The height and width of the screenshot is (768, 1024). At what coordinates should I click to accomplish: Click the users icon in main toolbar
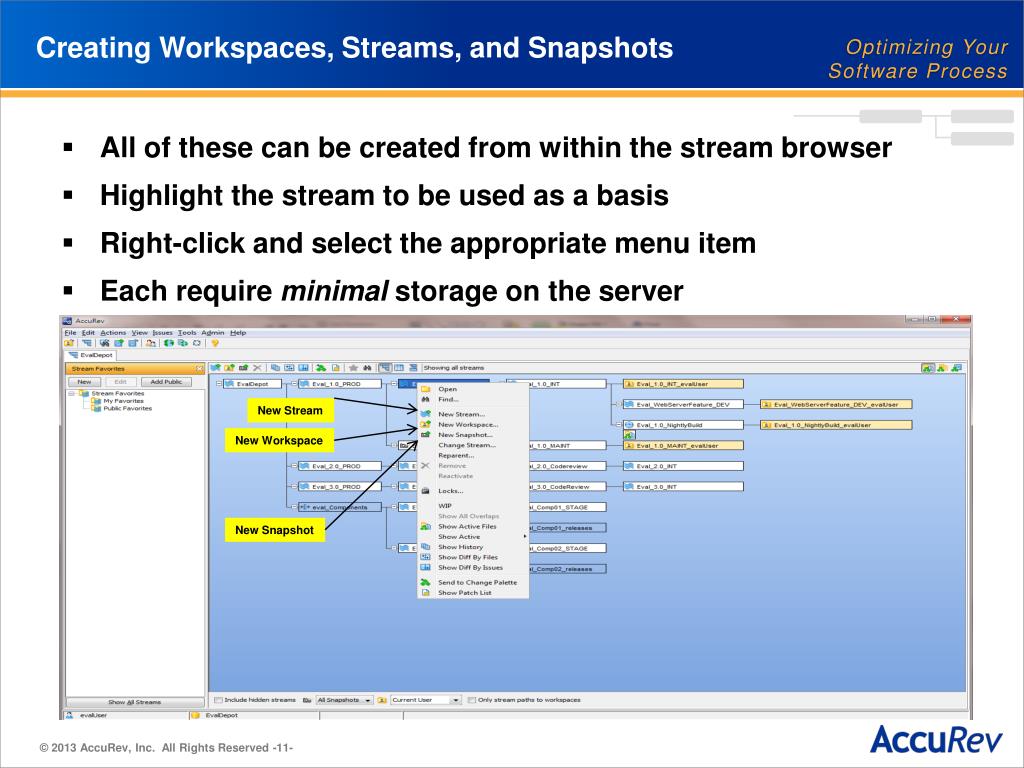click(x=151, y=343)
